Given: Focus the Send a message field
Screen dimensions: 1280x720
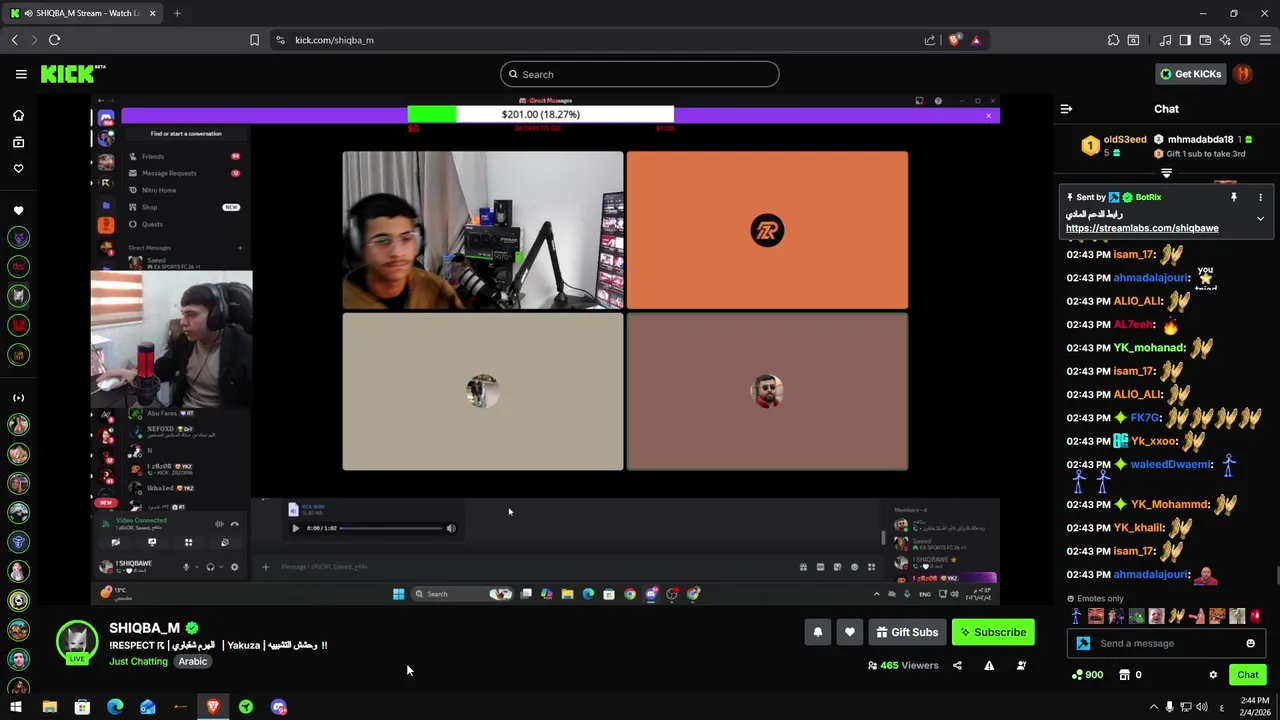Looking at the screenshot, I should pos(1166,643).
